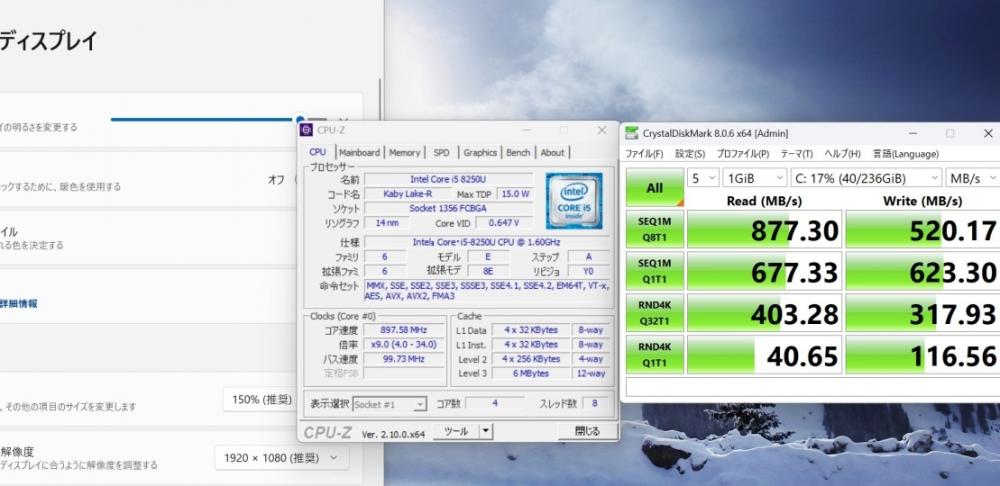Open the ファイル(F) menu in CrystalDiskMark
The image size is (1000, 486).
point(643,154)
